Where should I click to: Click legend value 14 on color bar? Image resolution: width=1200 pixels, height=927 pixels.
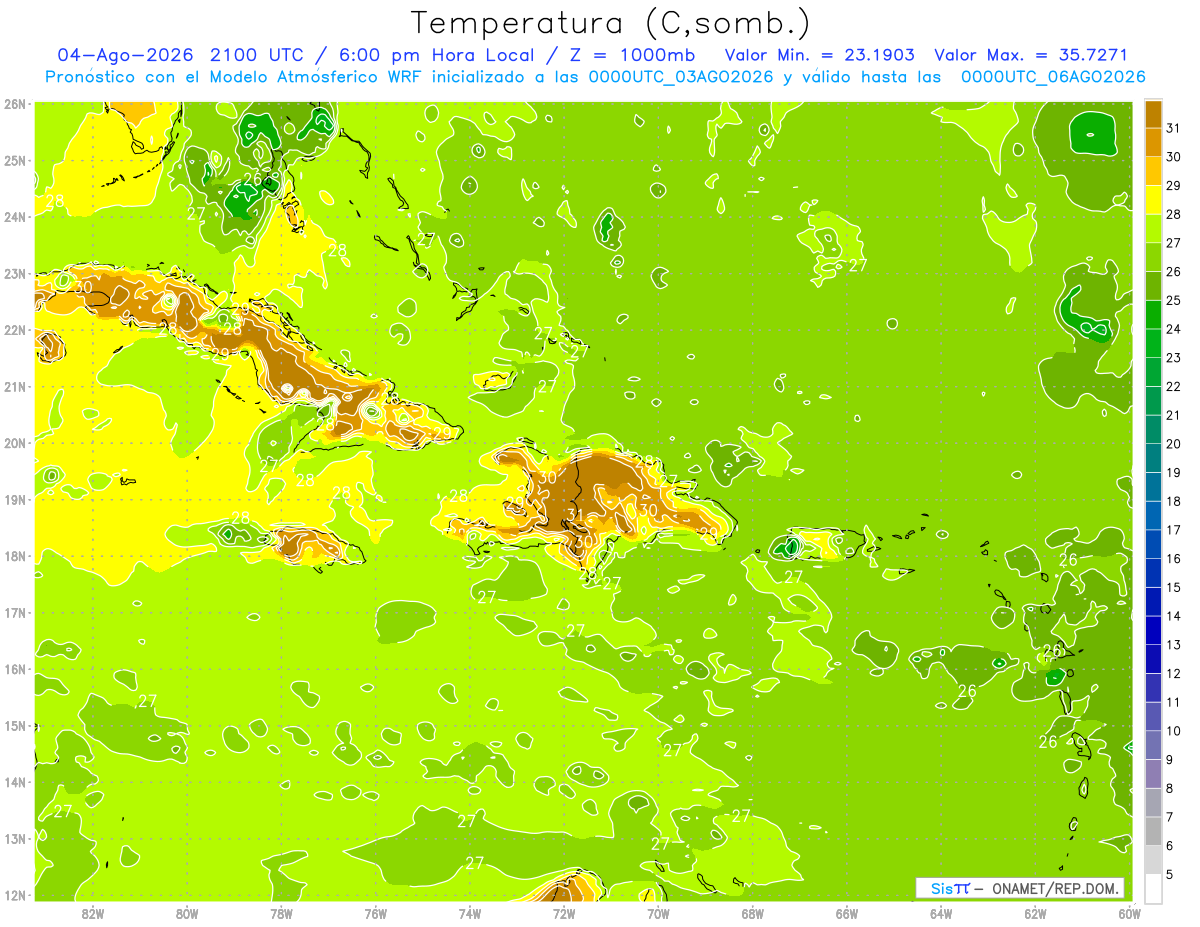click(1173, 616)
